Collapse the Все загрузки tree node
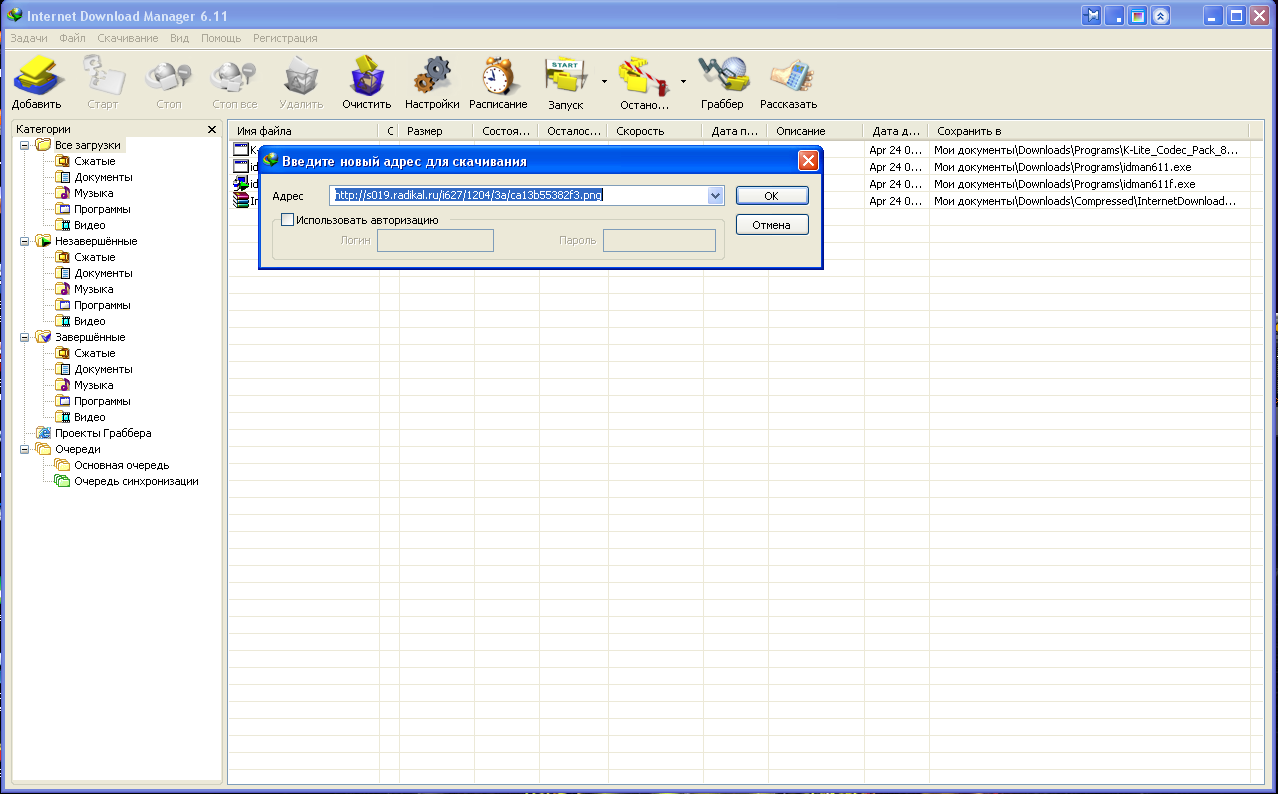Image resolution: width=1278 pixels, height=794 pixels. (25, 145)
